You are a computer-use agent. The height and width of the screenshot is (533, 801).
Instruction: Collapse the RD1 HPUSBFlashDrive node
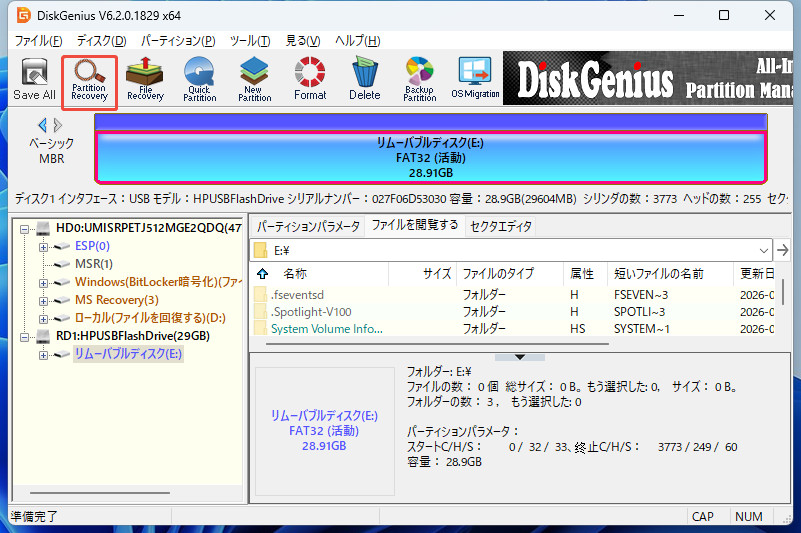(x=24, y=337)
